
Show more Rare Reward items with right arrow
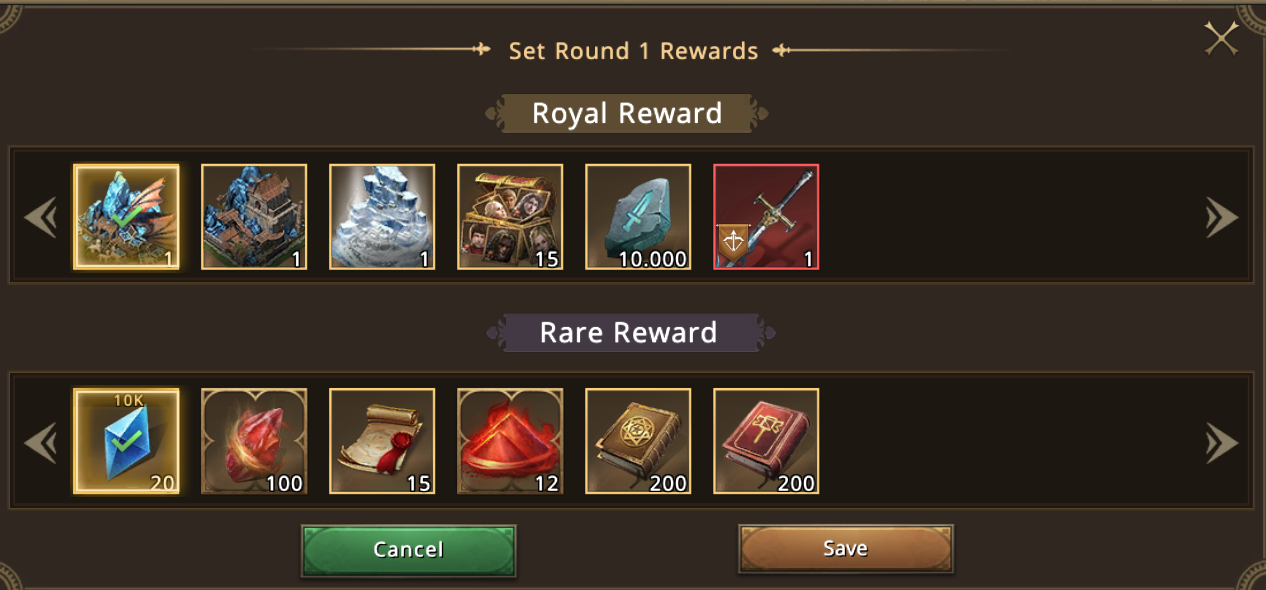point(1222,442)
